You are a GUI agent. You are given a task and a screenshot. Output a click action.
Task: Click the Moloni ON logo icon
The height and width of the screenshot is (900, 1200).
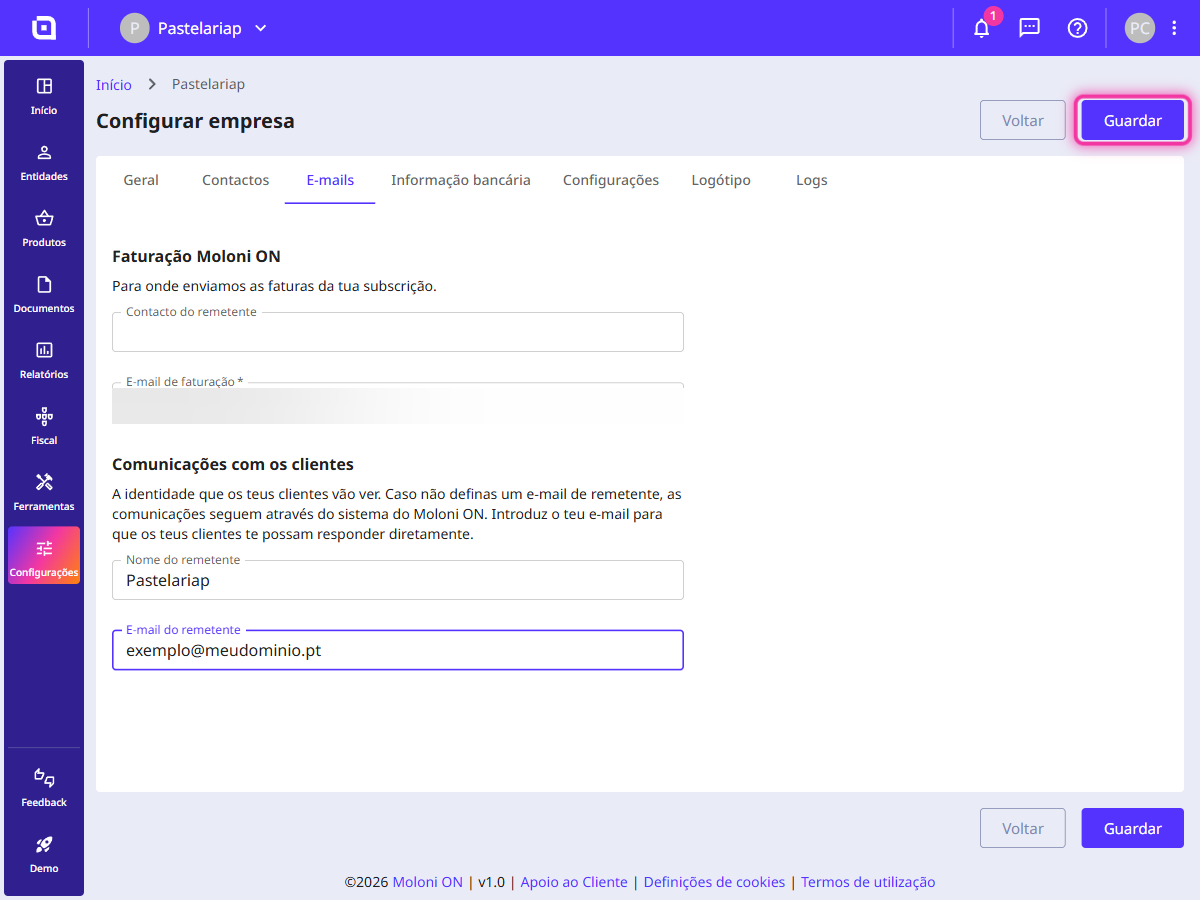pos(44,28)
